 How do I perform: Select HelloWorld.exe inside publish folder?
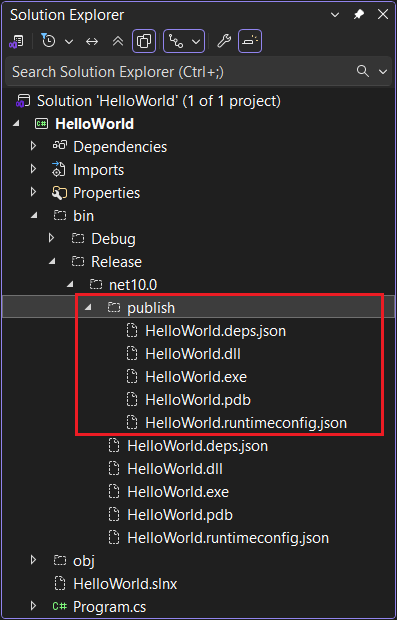point(196,377)
